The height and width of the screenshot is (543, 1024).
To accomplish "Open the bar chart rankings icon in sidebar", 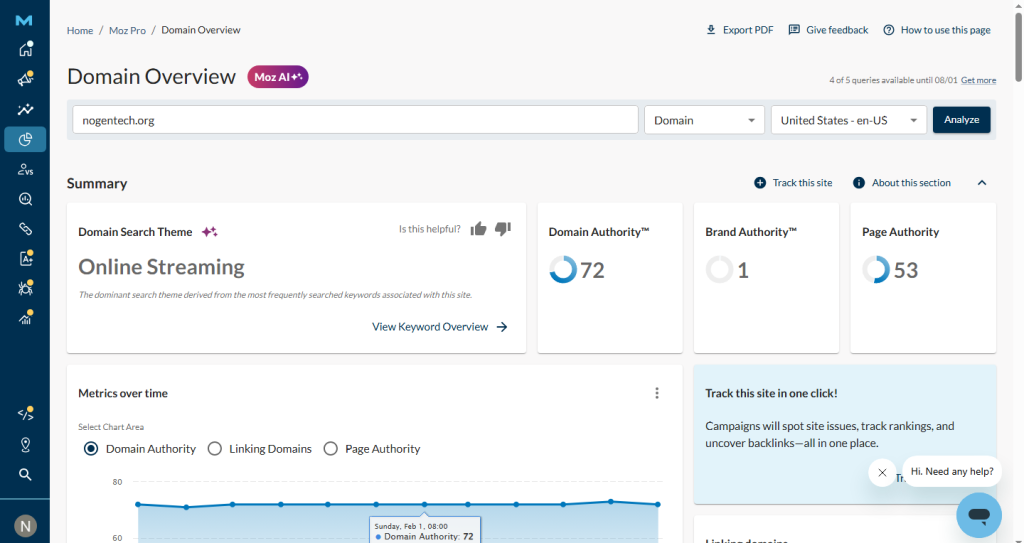I will pos(25,318).
